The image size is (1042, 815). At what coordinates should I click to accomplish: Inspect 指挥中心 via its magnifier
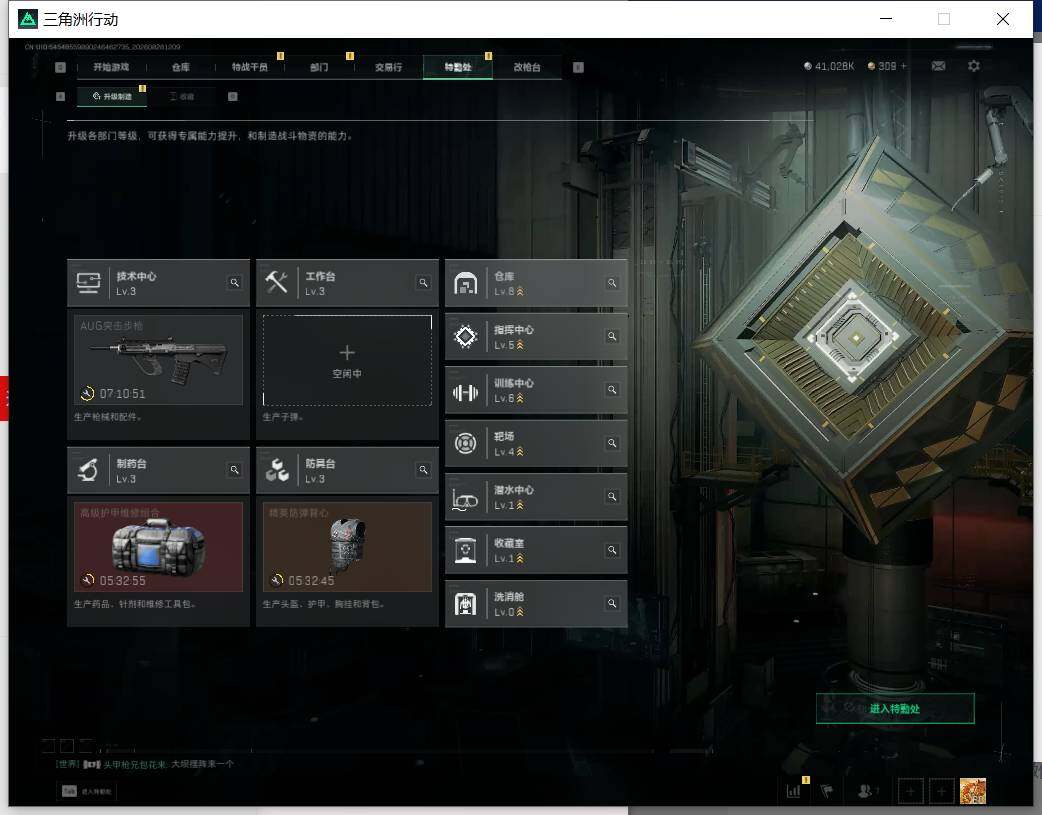coord(612,336)
